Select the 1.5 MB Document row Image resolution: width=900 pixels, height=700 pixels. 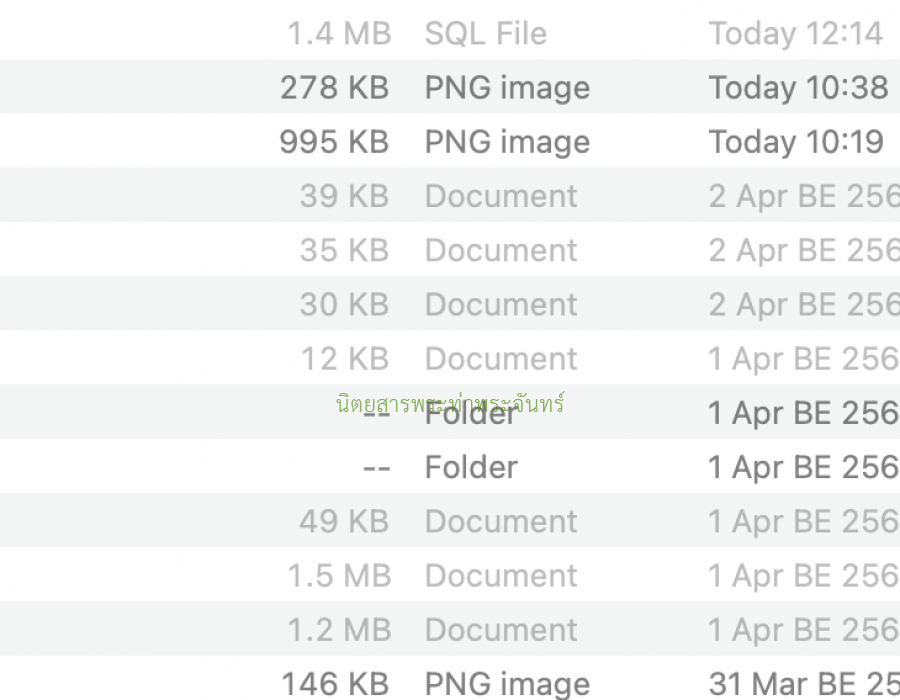(450, 574)
